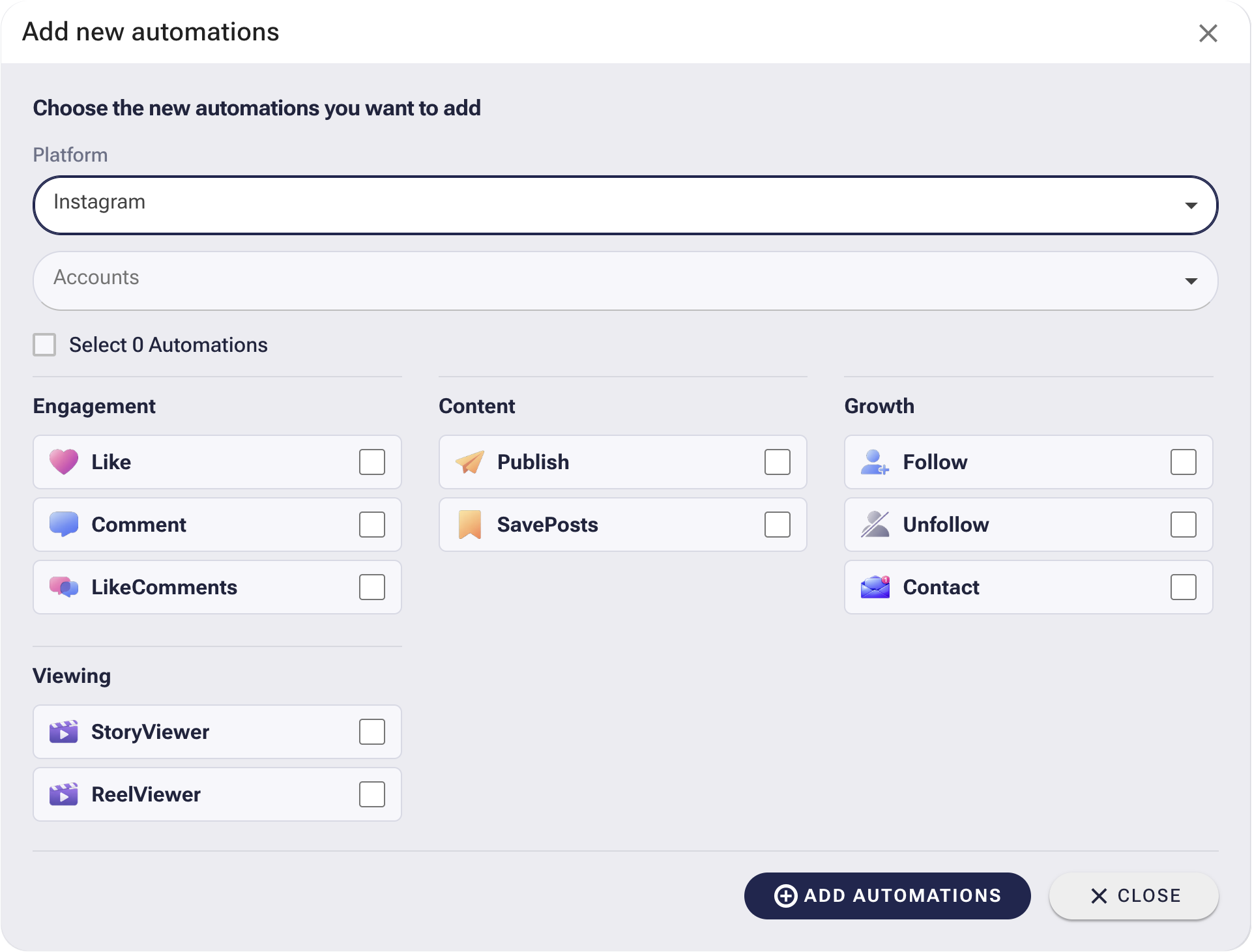
Task: Click the Contact envelope icon
Action: [x=875, y=587]
